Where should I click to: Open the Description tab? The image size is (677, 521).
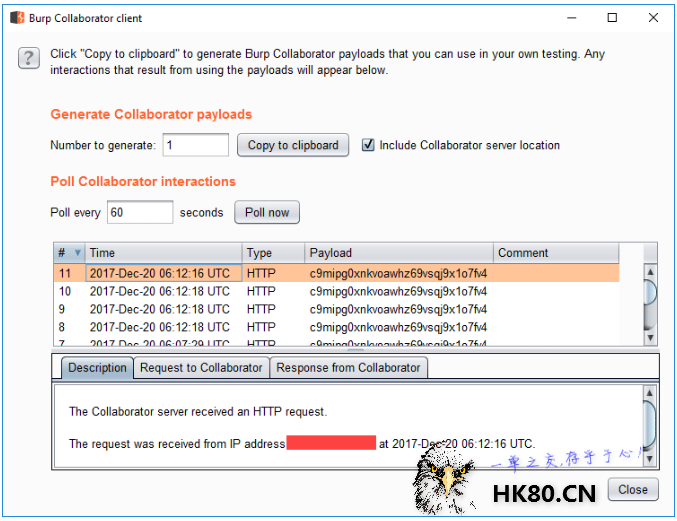(97, 368)
